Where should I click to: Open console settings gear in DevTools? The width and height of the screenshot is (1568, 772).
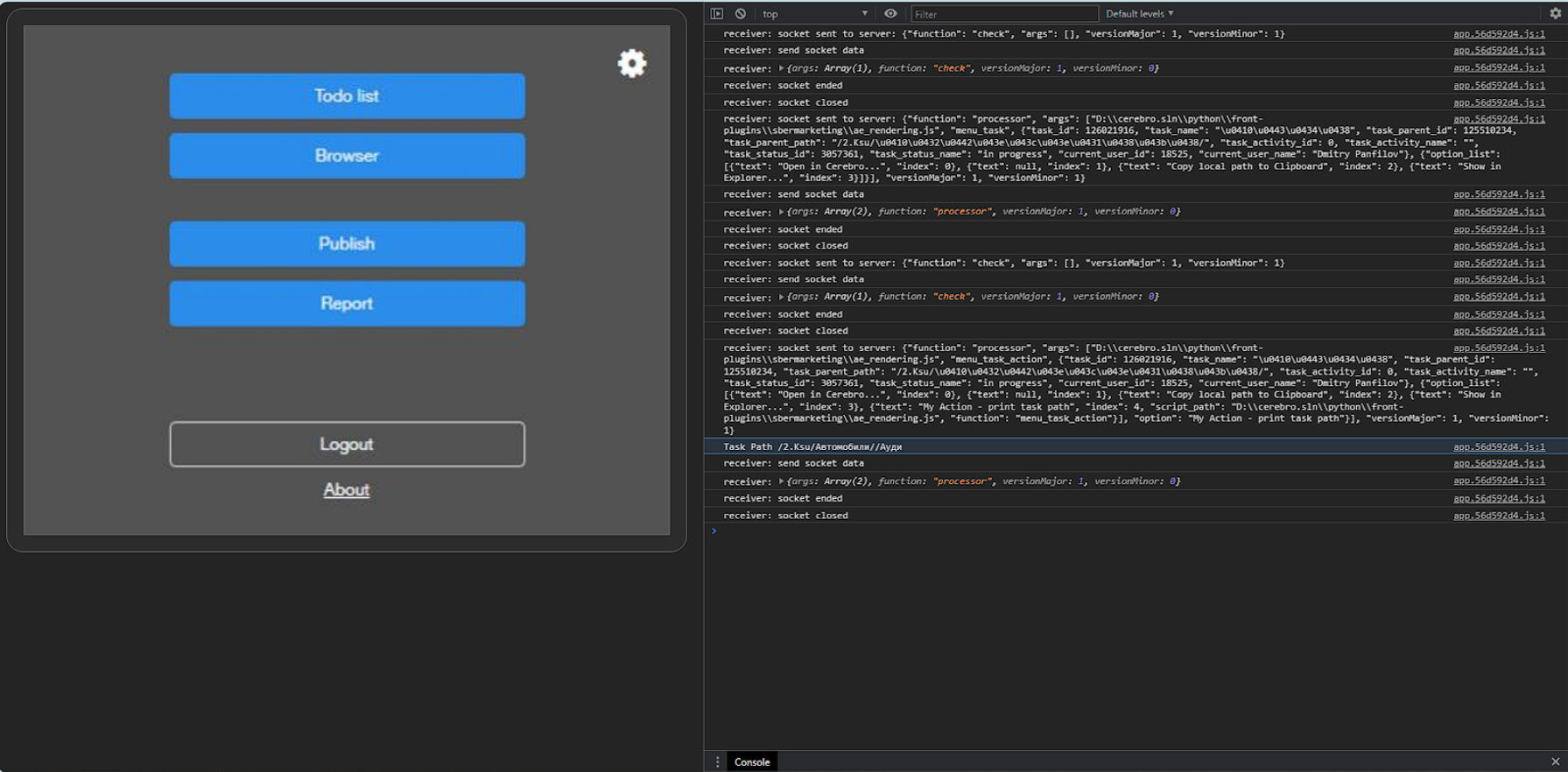point(1555,13)
